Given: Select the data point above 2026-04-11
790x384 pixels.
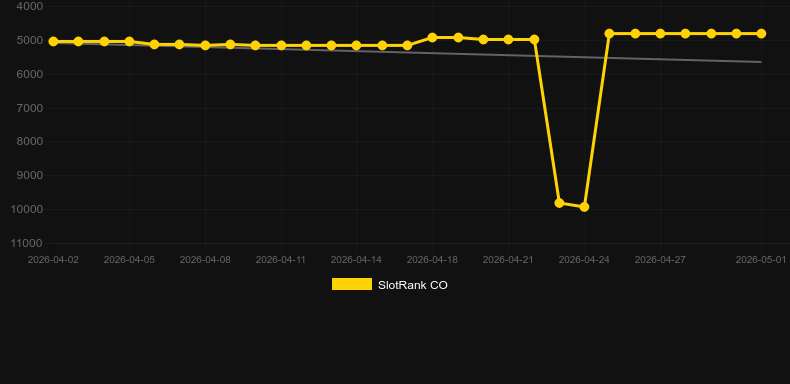Looking at the screenshot, I should point(281,45).
